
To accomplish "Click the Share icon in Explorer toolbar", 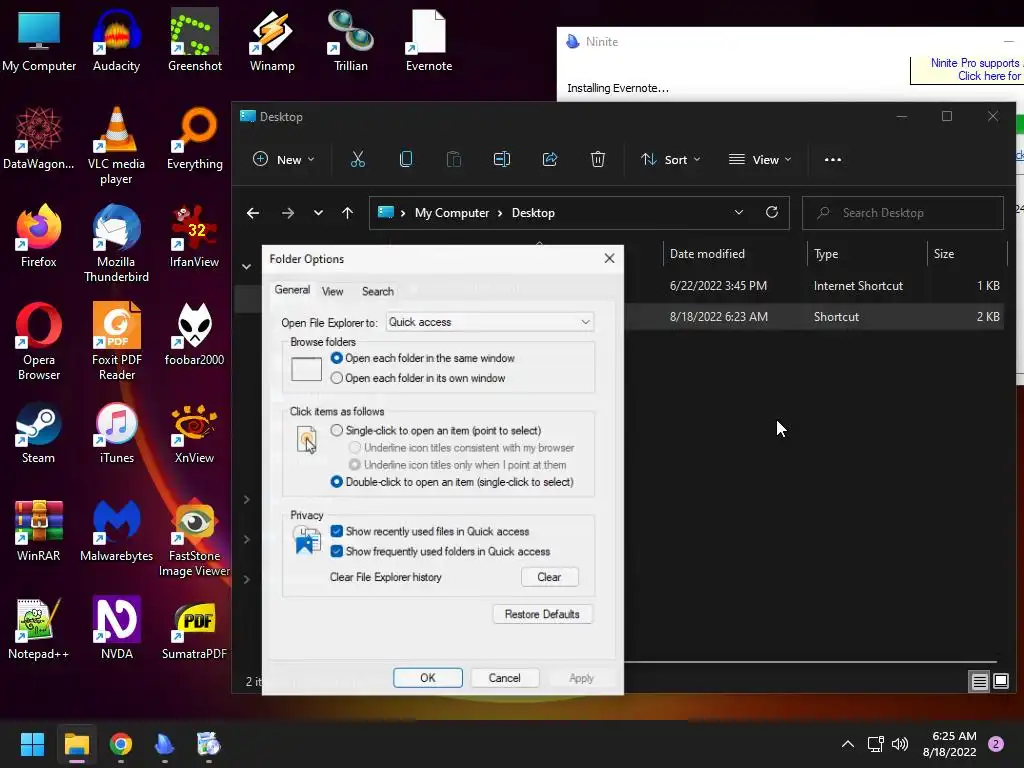I will point(550,159).
